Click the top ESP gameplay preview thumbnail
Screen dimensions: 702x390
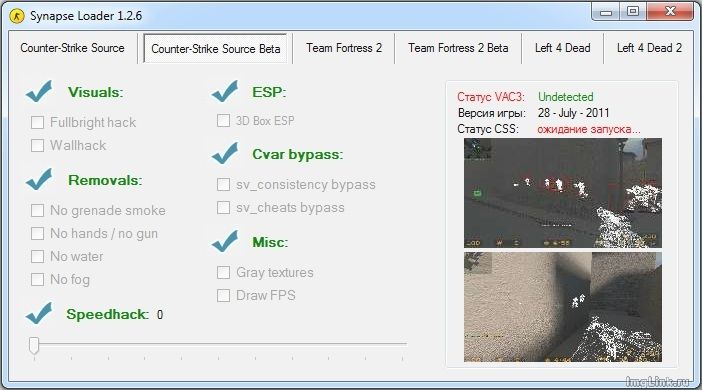pyautogui.click(x=563, y=193)
